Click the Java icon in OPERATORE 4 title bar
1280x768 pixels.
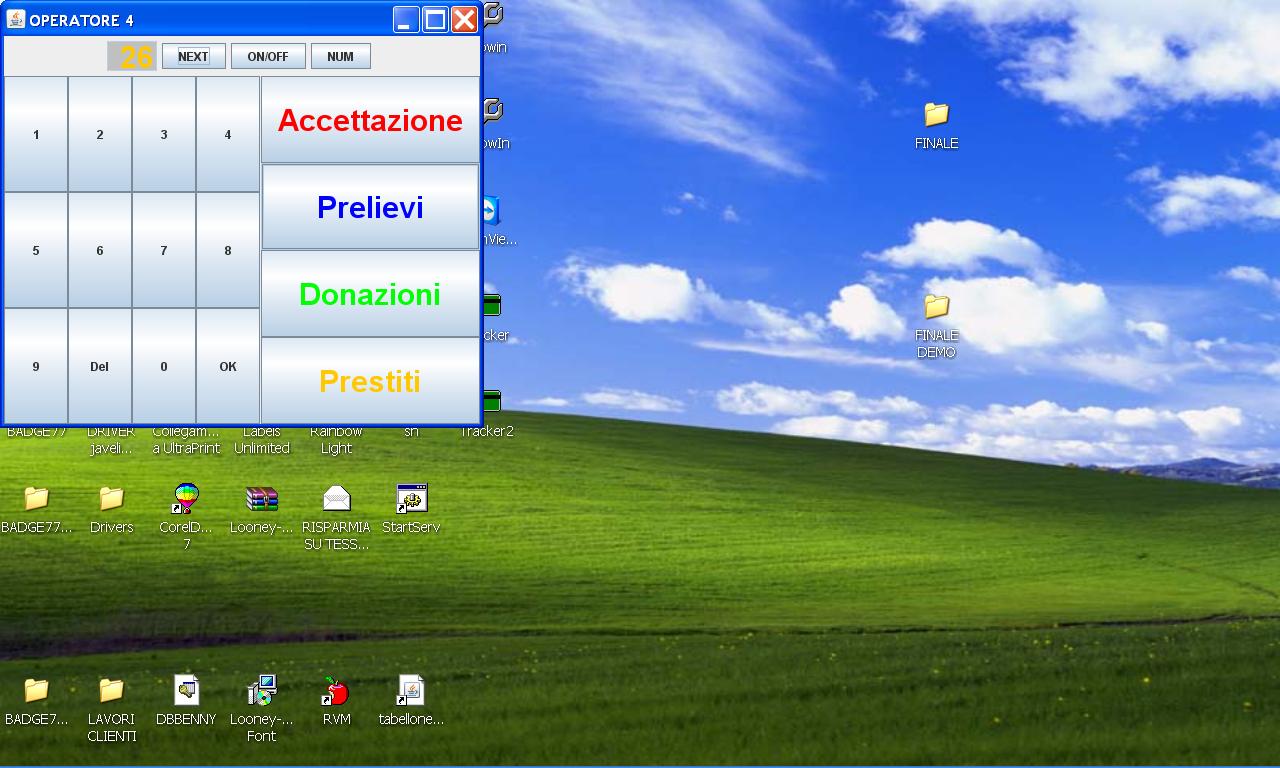[16, 19]
